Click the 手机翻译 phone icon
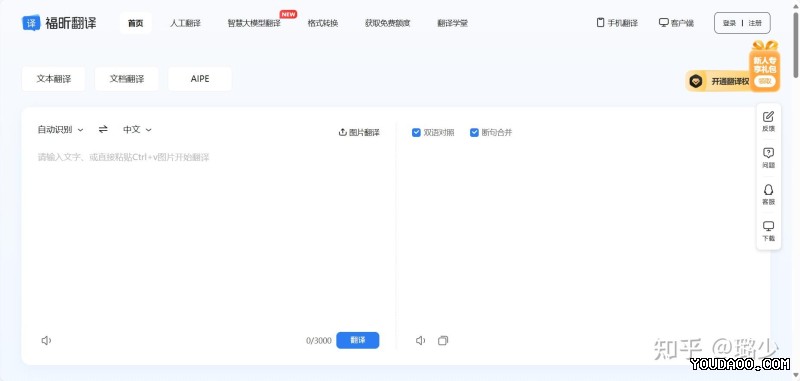 click(x=601, y=23)
